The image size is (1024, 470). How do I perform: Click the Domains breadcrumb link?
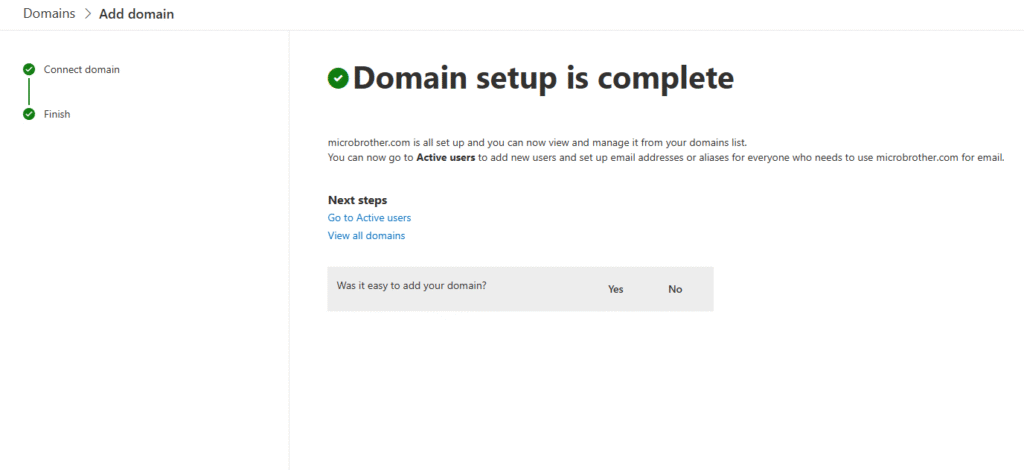(x=49, y=14)
